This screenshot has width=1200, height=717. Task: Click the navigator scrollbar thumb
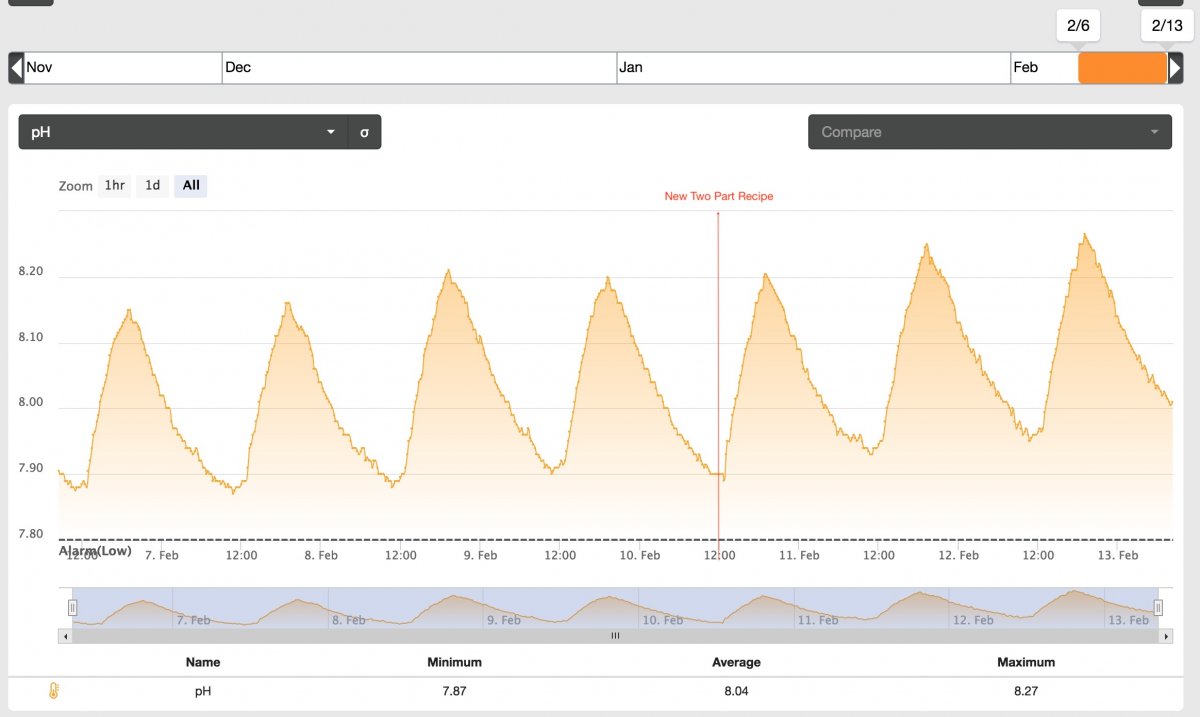click(615, 635)
